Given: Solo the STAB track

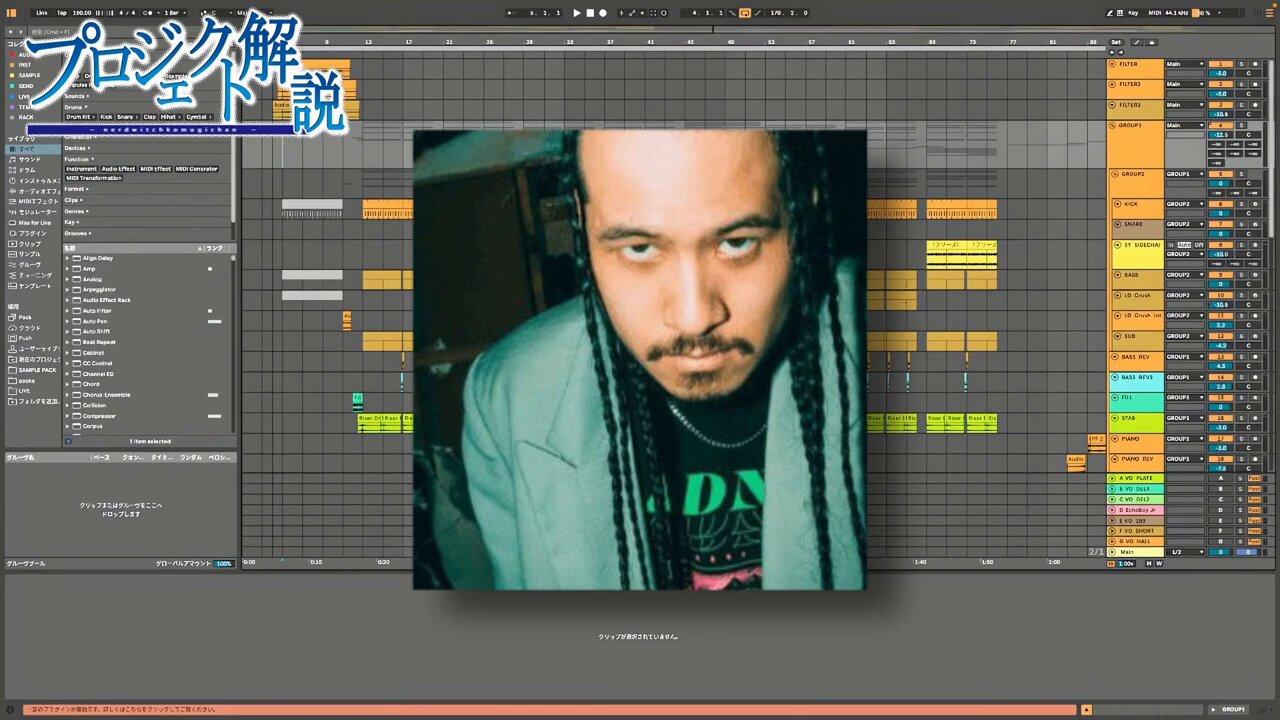Looking at the screenshot, I should [x=1241, y=418].
